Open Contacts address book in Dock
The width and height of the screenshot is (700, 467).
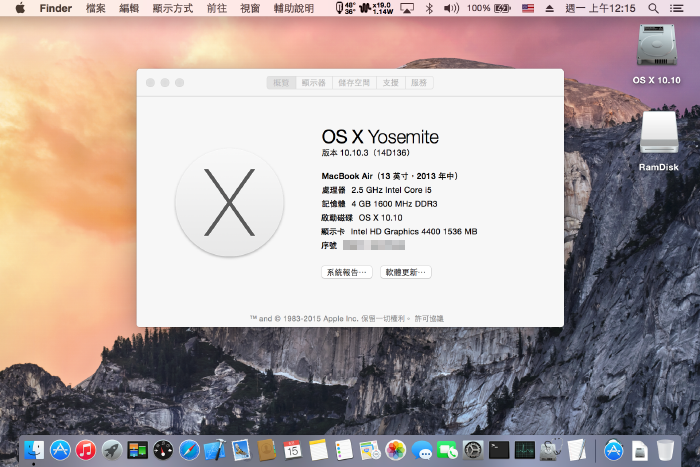point(267,450)
